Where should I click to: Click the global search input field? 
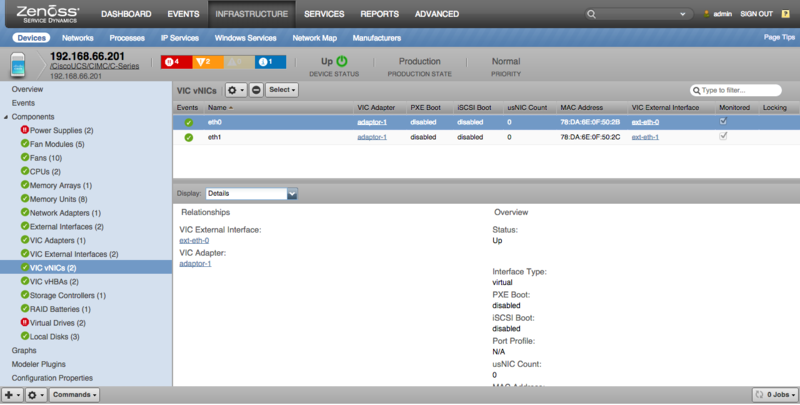pos(639,14)
